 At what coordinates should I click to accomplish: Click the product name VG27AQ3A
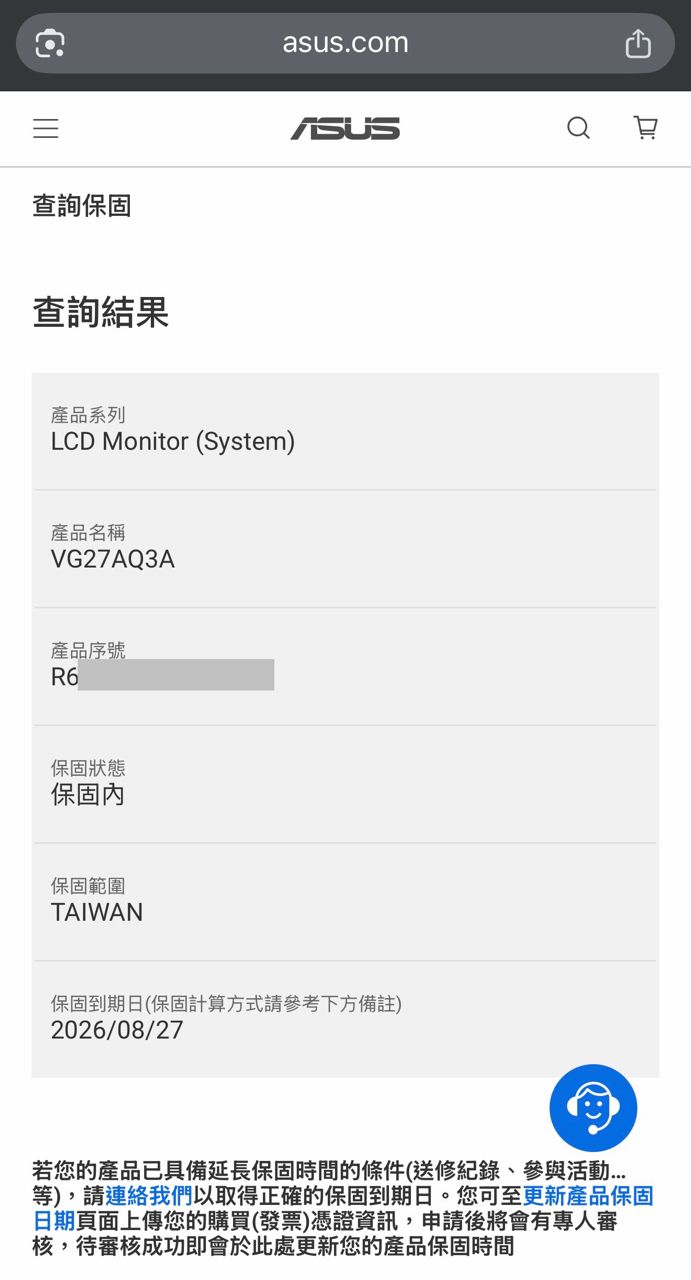point(113,559)
